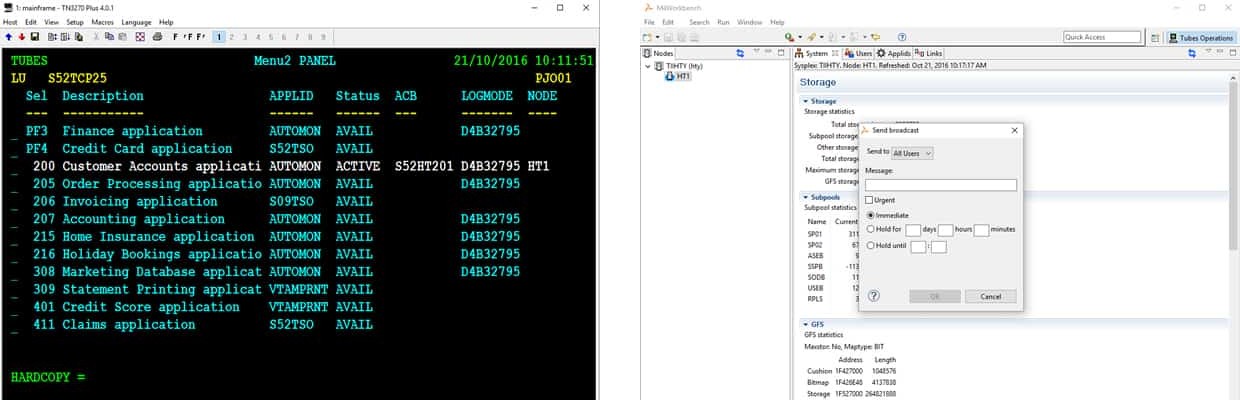This screenshot has height=400, width=1240.
Task: Open the Send to All Users dropdown
Action: (x=912, y=153)
